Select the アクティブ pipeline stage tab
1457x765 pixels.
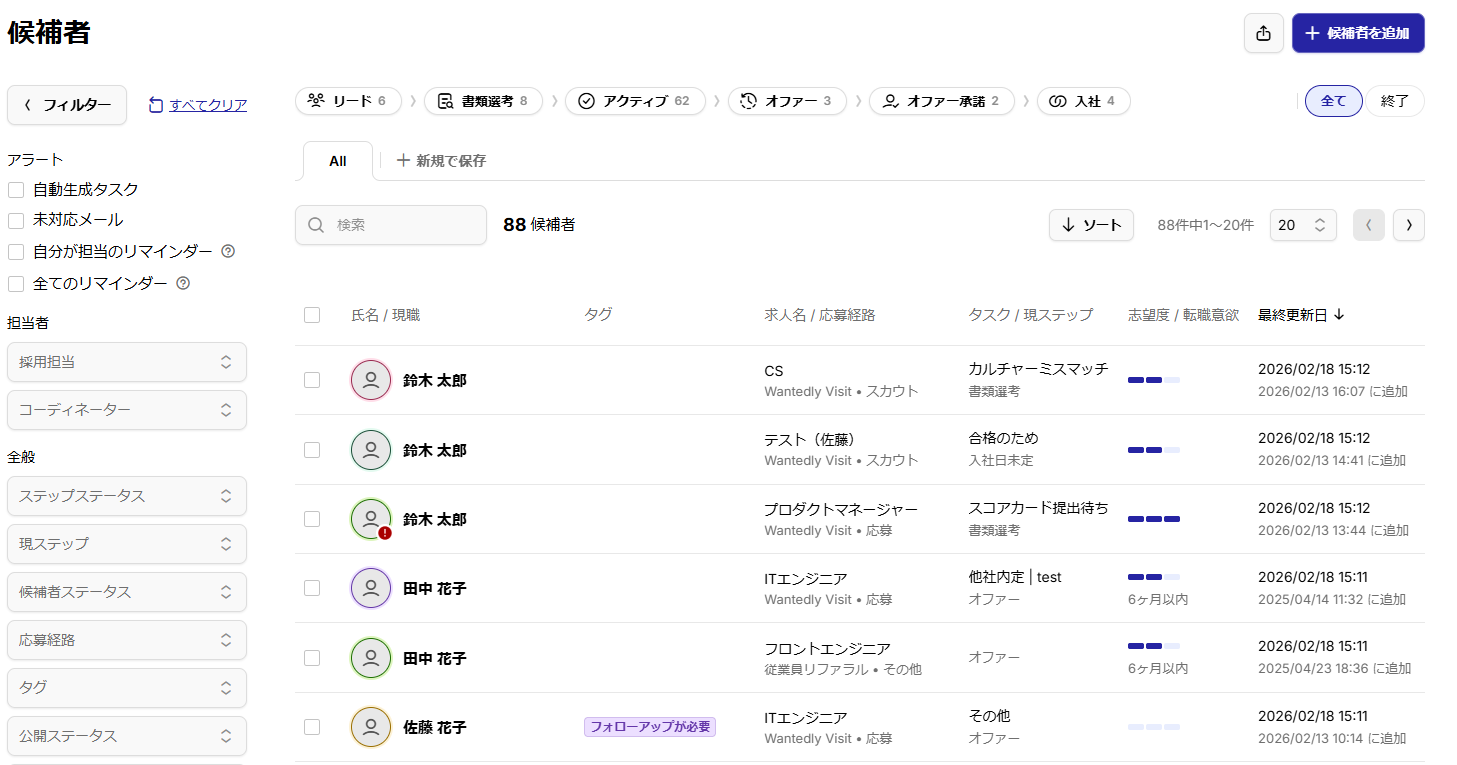635,101
